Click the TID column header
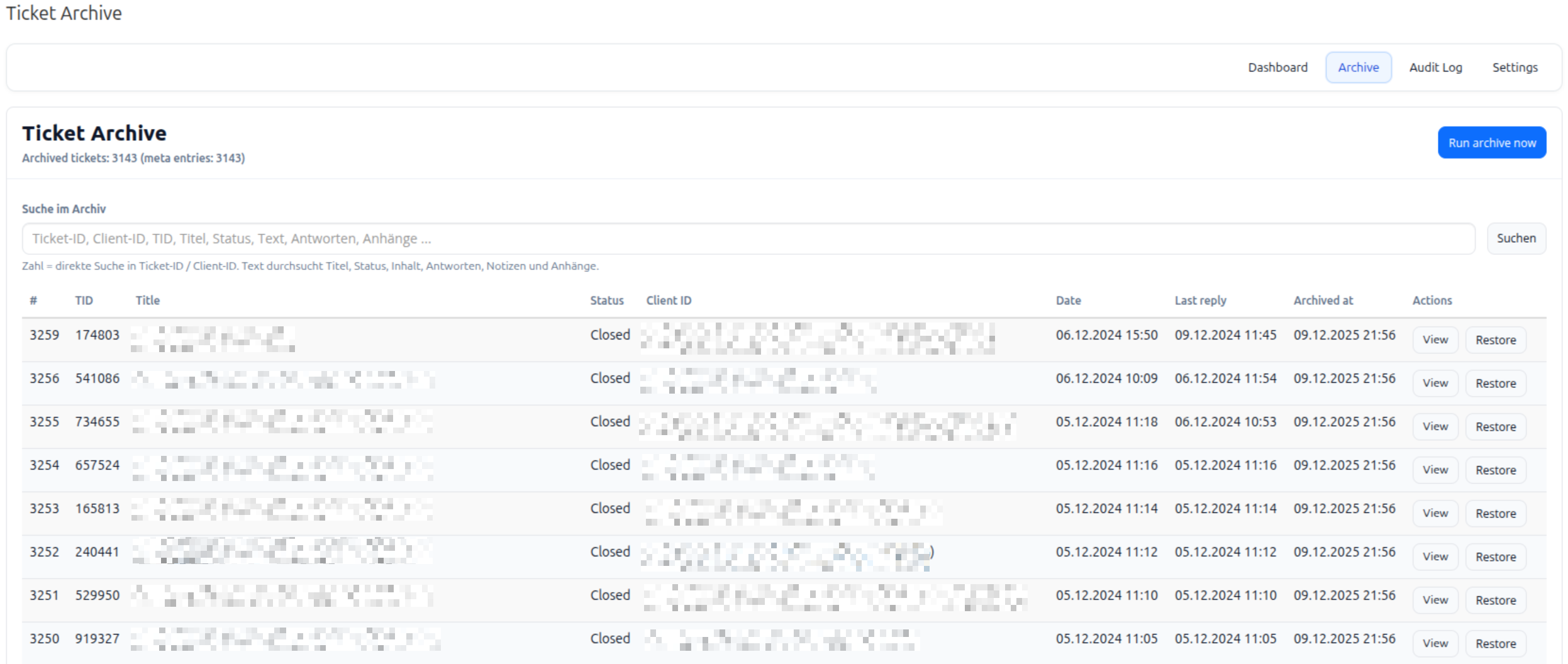1568x664 pixels. pos(84,301)
